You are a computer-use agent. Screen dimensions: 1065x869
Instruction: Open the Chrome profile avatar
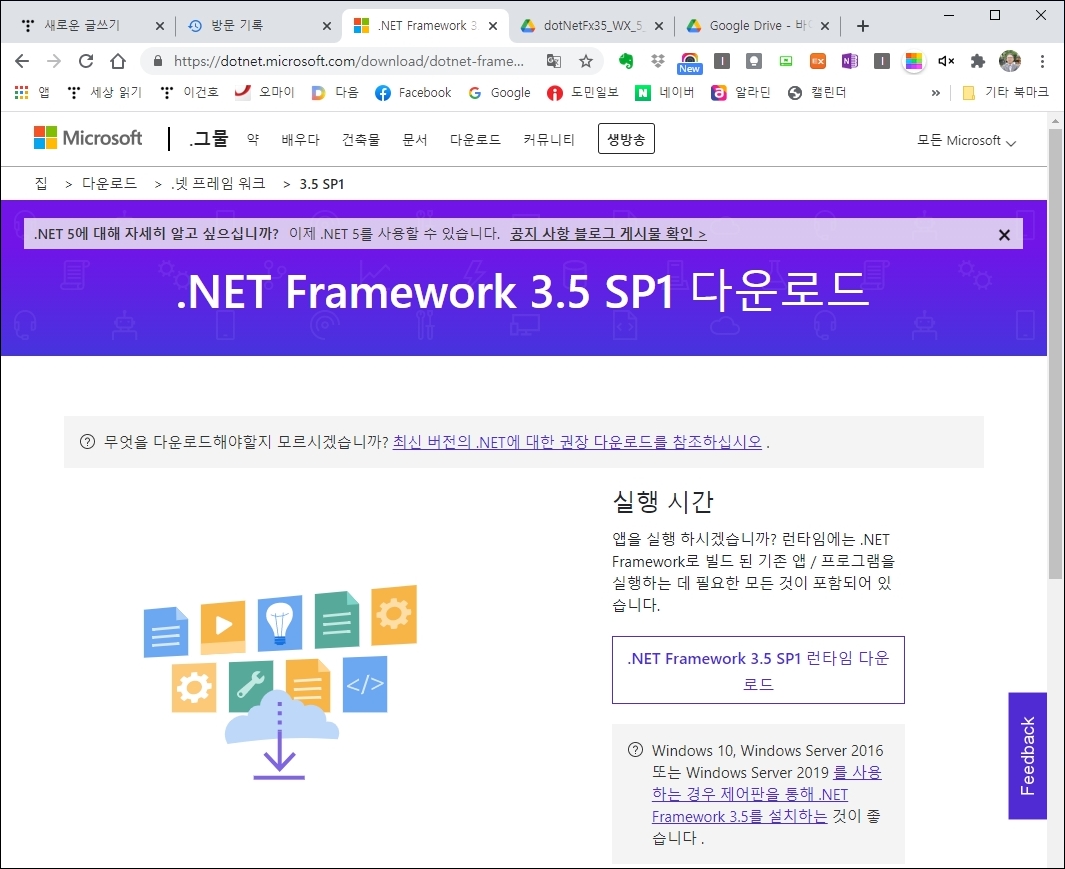[1010, 61]
